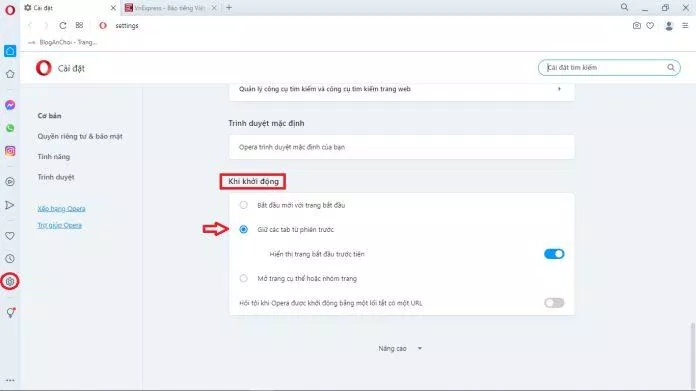Viewport: 696px width, 391px height.
Task: Open Cơ bản settings section
Action: pos(49,116)
